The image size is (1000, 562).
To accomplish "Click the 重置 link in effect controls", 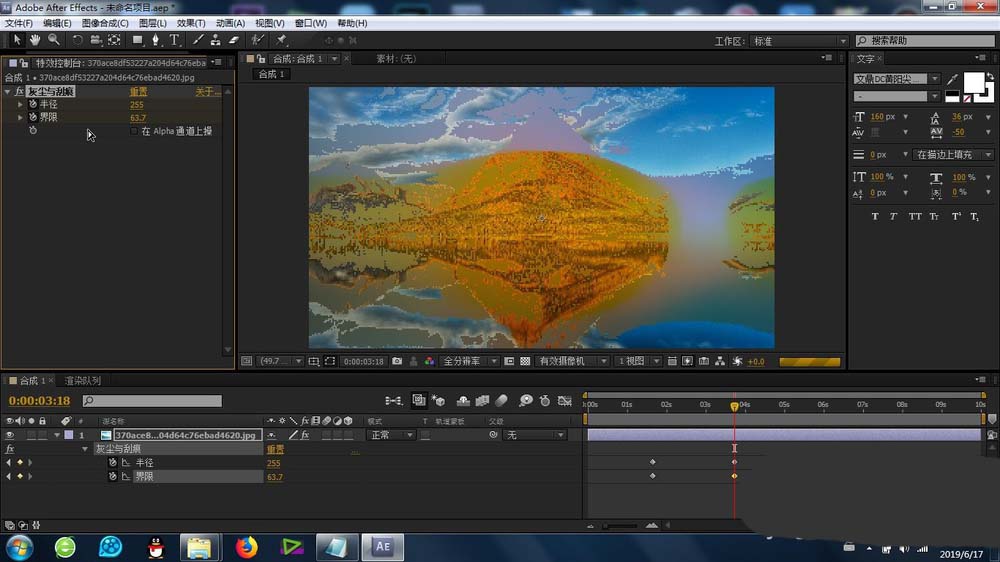I will tap(138, 91).
